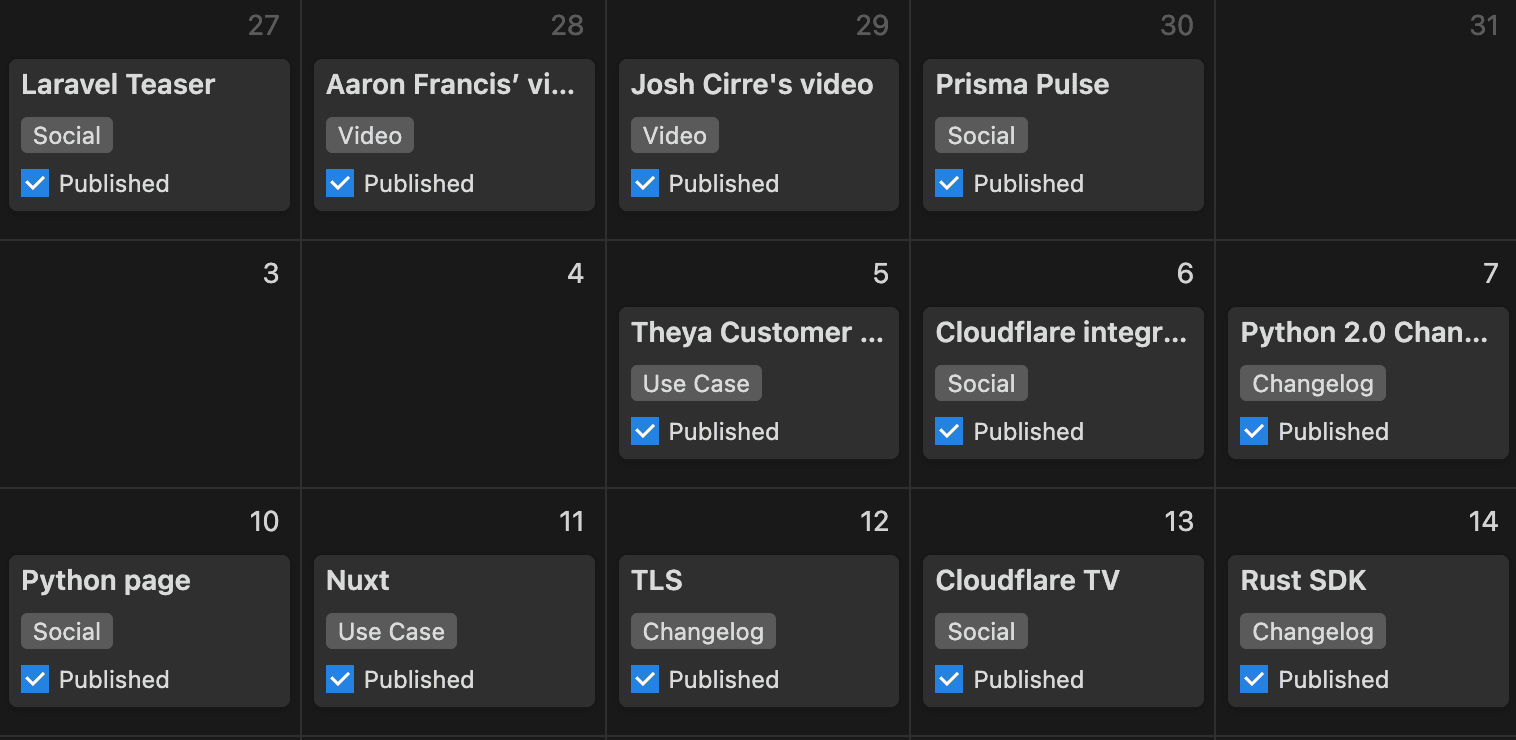
Task: Uncheck Published on Cloudflare TV card
Action: tap(948, 679)
